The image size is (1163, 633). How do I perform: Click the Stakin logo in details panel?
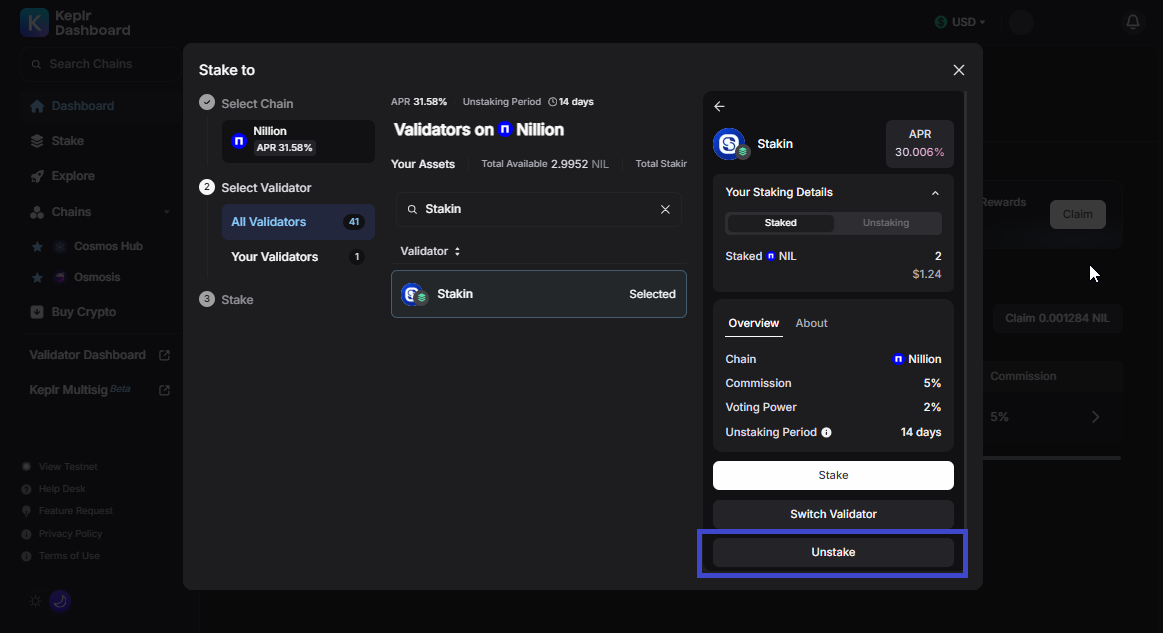730,144
